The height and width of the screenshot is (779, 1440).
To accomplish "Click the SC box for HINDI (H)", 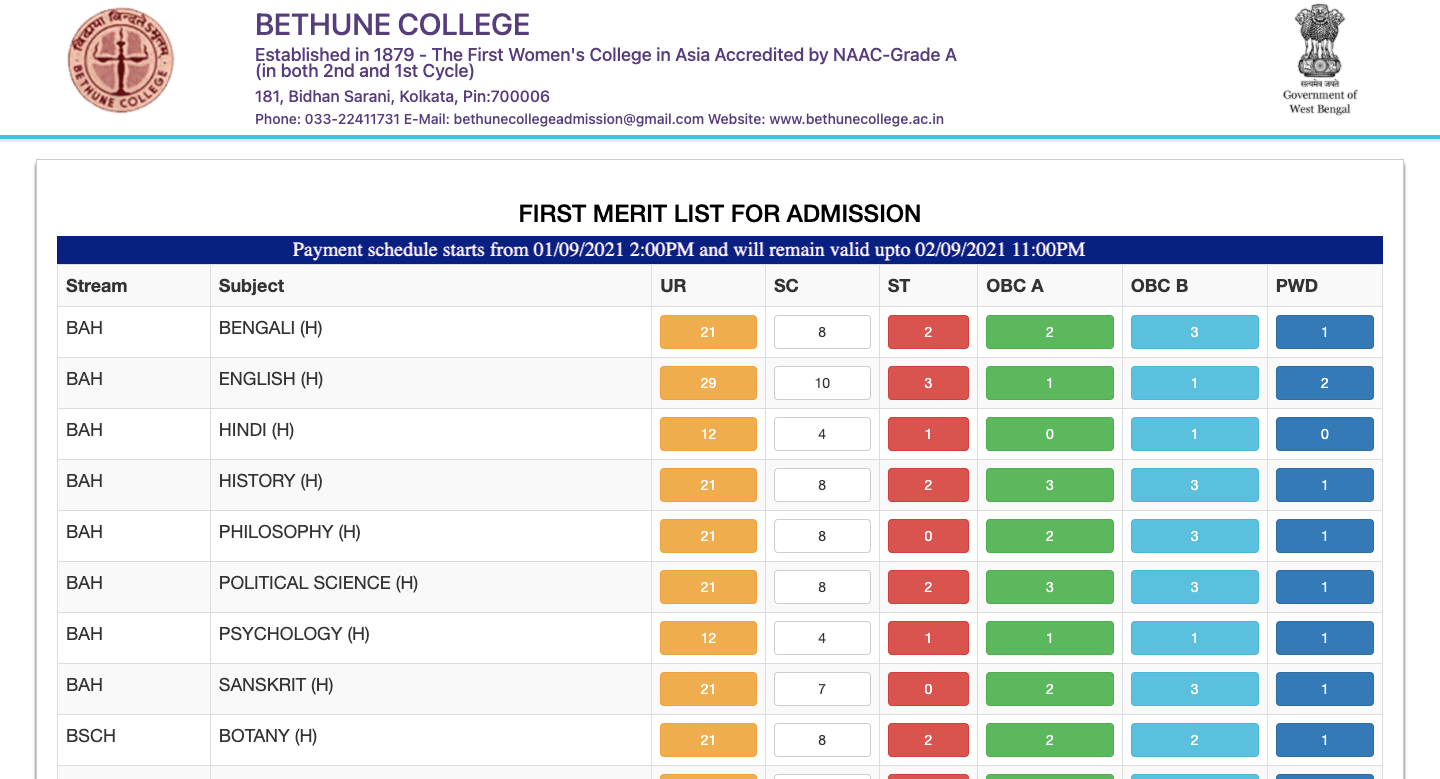I will [x=822, y=433].
